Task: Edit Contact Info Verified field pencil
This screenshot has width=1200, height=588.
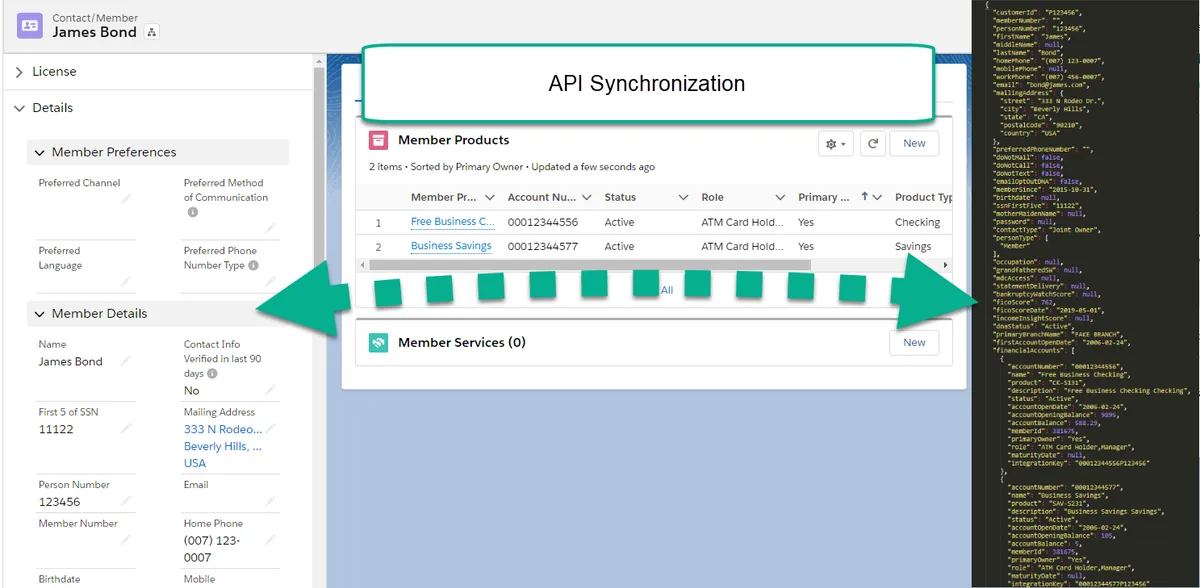Action: (x=270, y=390)
